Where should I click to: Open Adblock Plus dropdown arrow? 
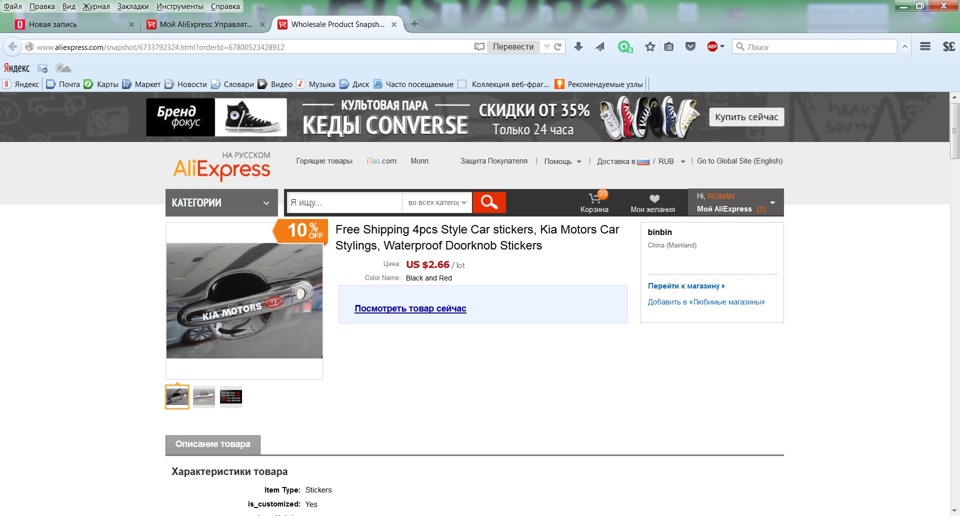(x=722, y=47)
